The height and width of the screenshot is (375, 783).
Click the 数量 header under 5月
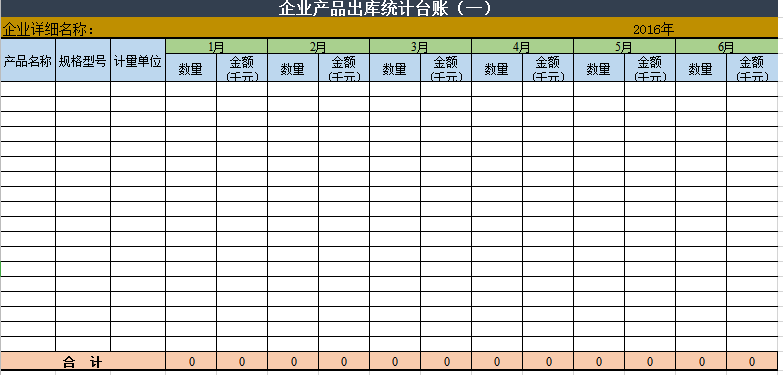tap(599, 68)
